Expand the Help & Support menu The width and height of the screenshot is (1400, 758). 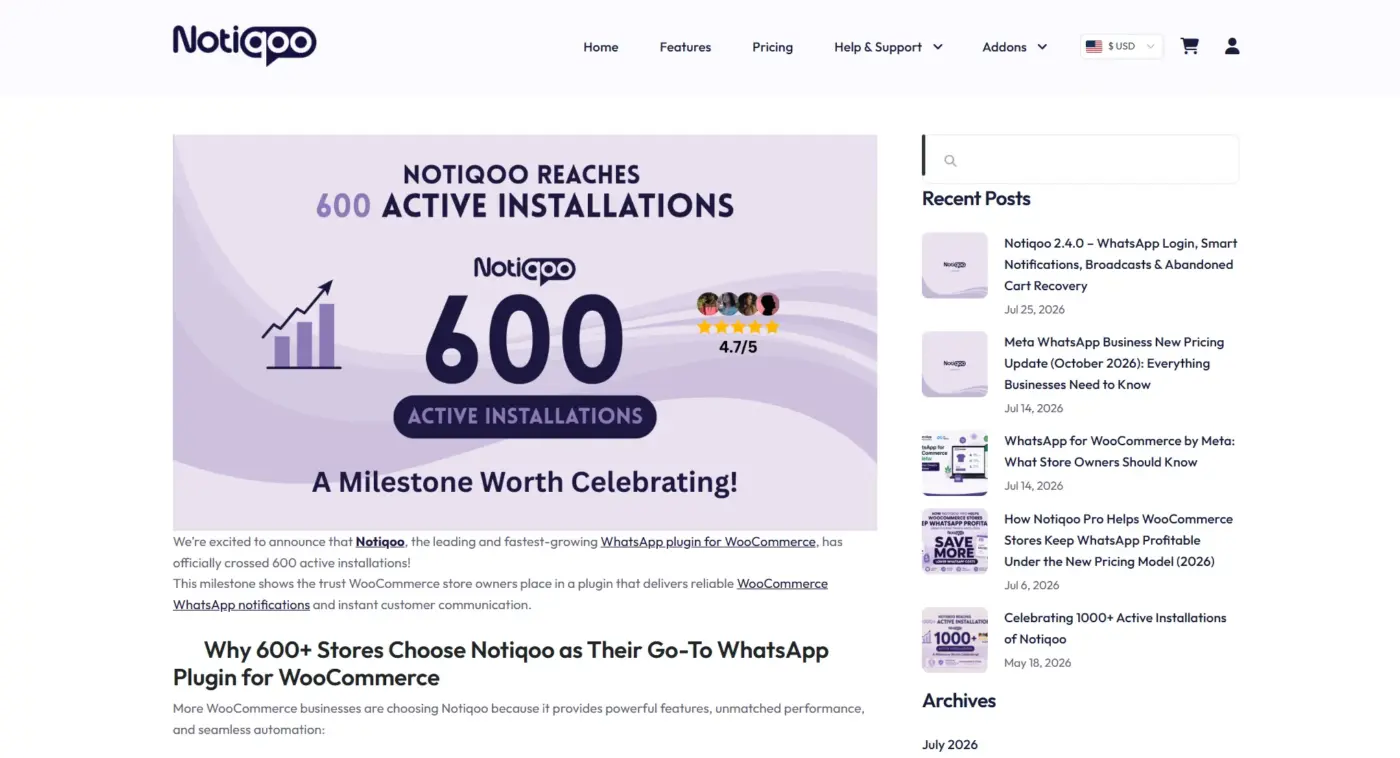(x=888, y=47)
